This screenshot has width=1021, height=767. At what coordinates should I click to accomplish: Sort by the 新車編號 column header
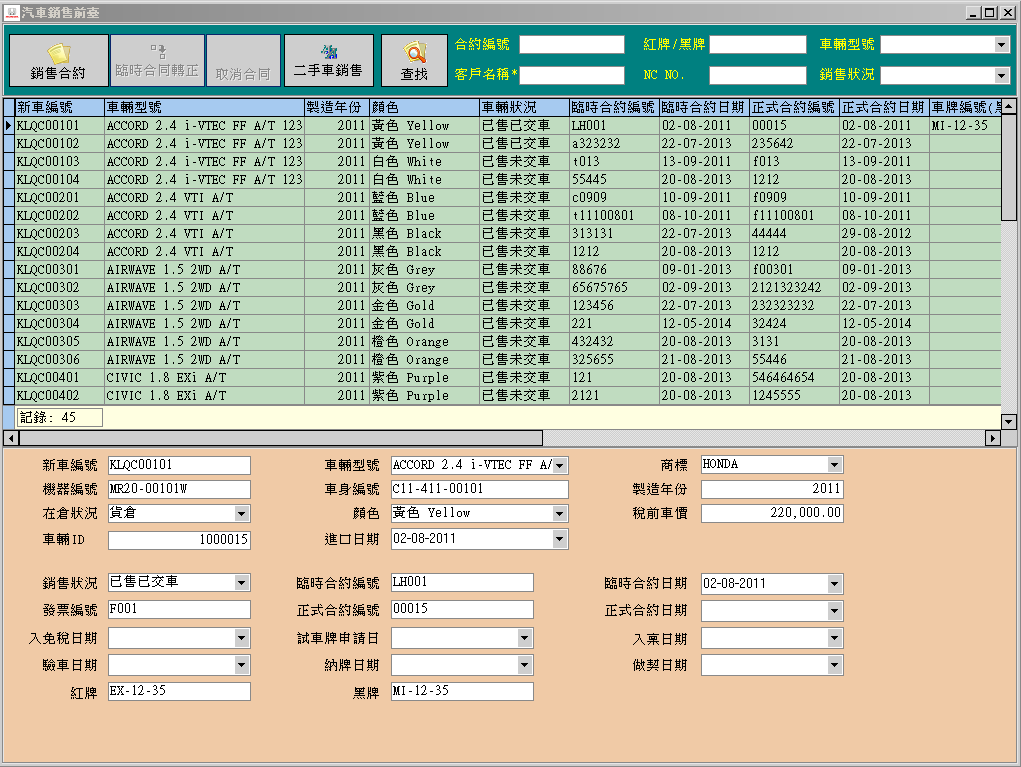pos(59,107)
